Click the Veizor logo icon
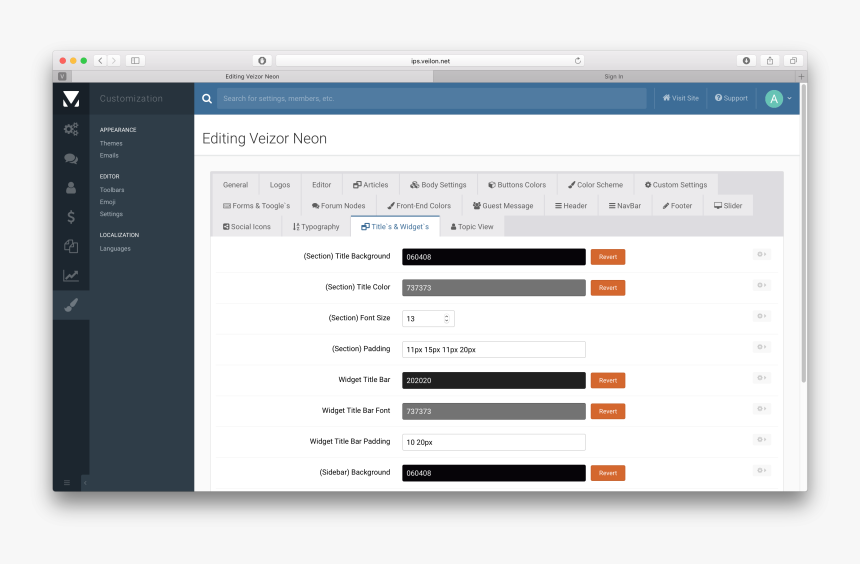The width and height of the screenshot is (860, 564). 71,99
